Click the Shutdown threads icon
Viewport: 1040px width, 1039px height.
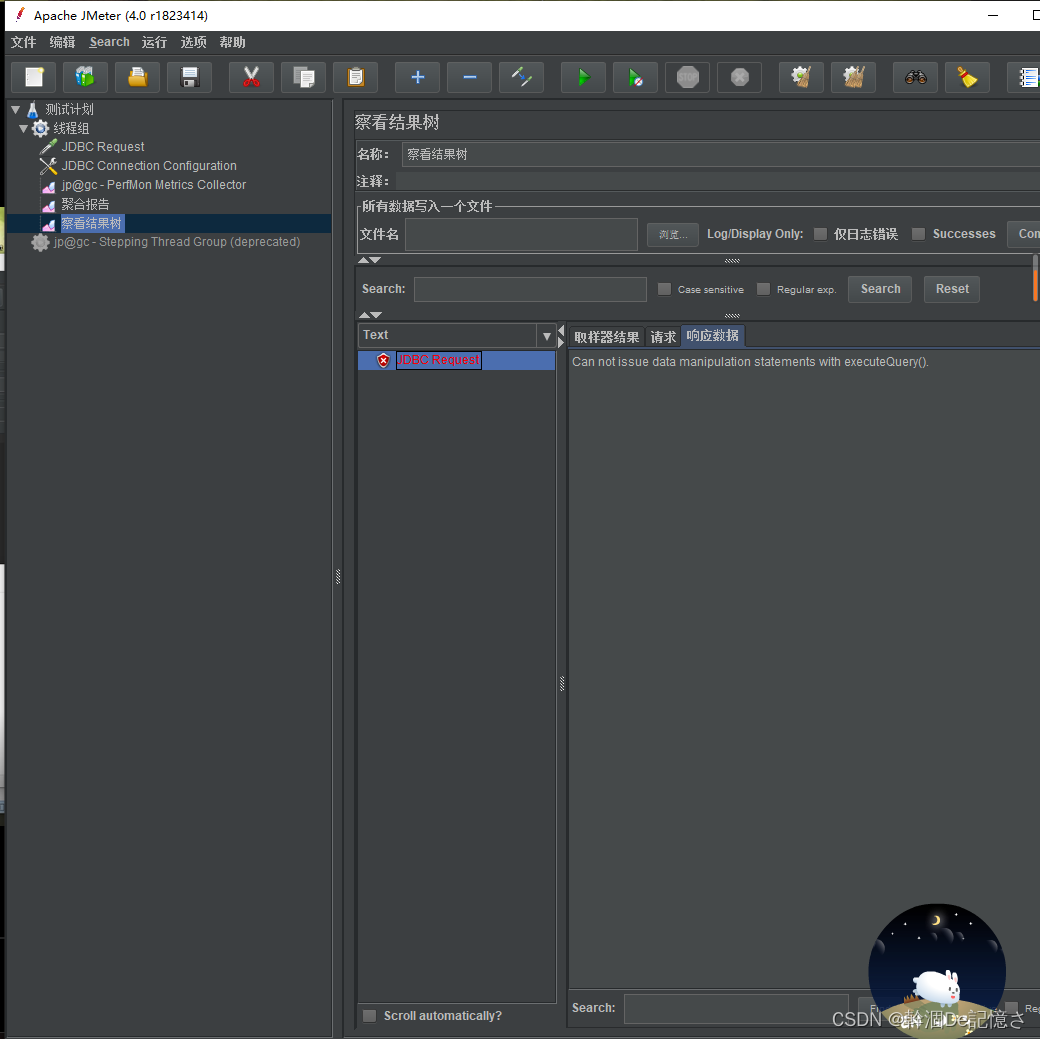click(740, 78)
